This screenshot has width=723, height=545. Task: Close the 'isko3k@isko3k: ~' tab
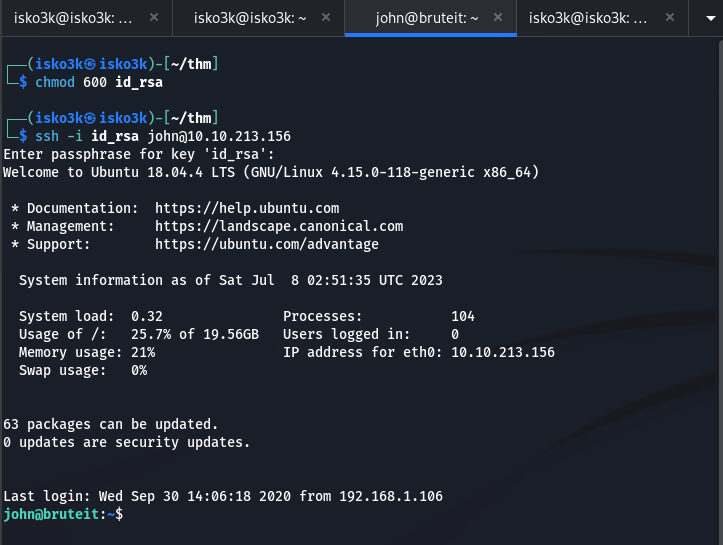(326, 18)
